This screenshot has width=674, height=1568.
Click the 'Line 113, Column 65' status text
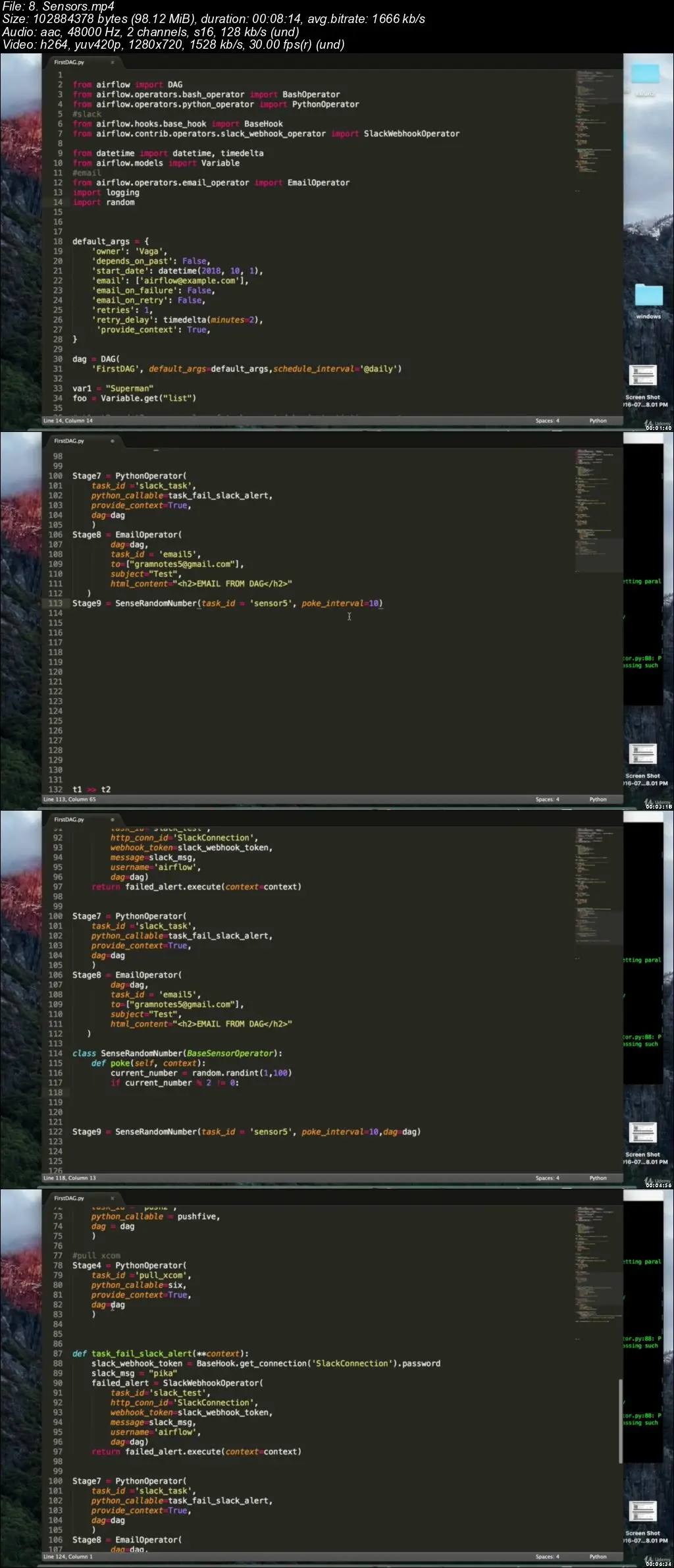[x=69, y=799]
